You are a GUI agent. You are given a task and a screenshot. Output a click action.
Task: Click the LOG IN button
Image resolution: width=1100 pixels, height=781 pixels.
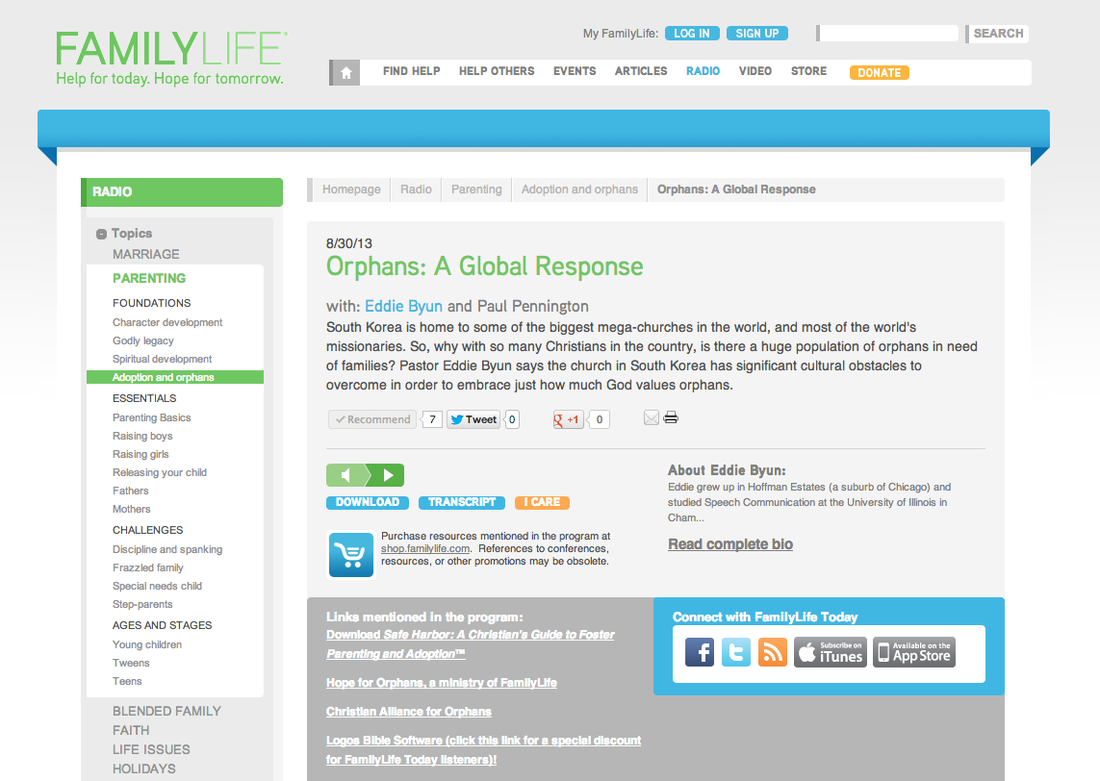tap(692, 33)
